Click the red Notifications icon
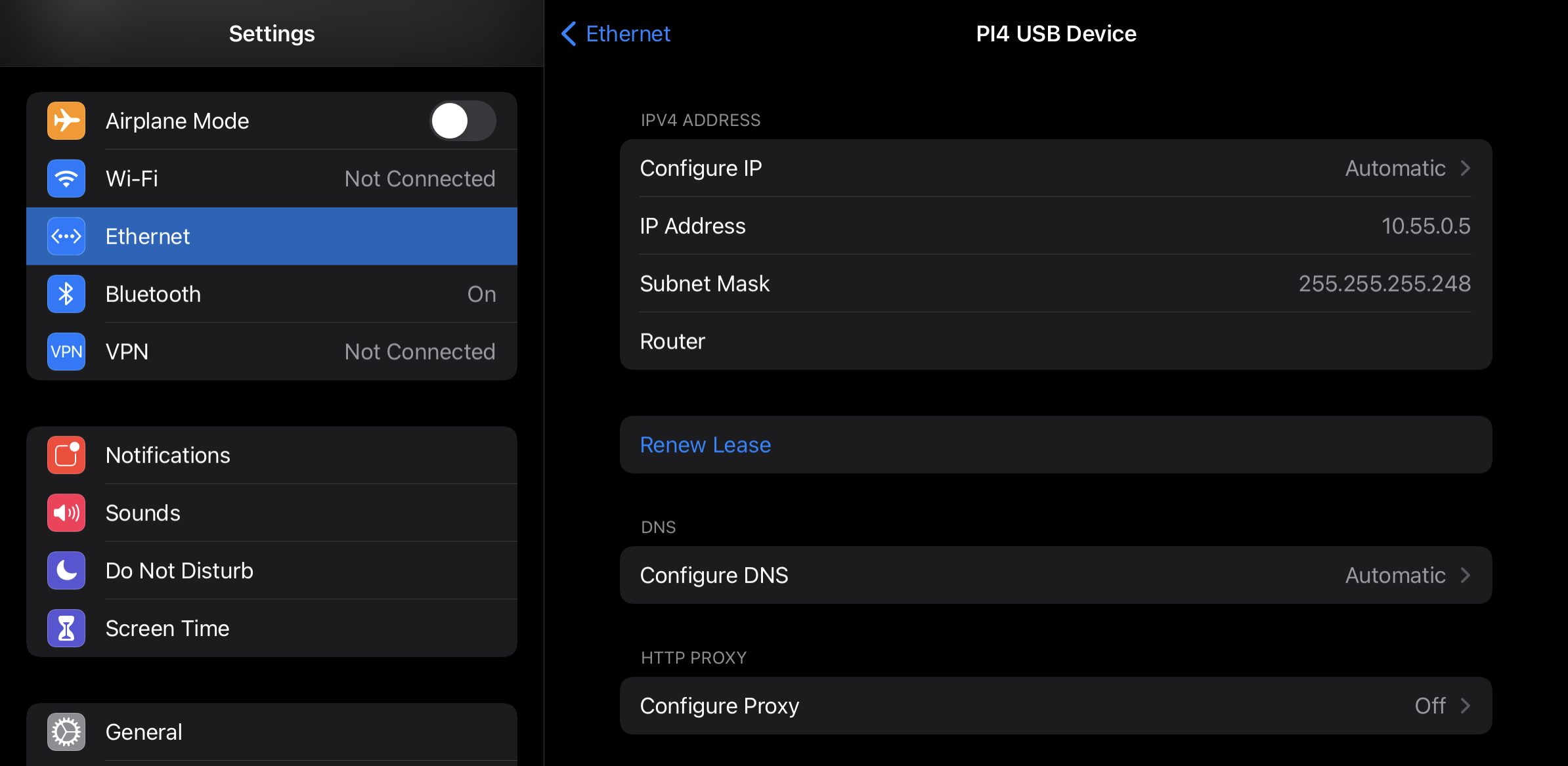1568x766 pixels. tap(66, 456)
